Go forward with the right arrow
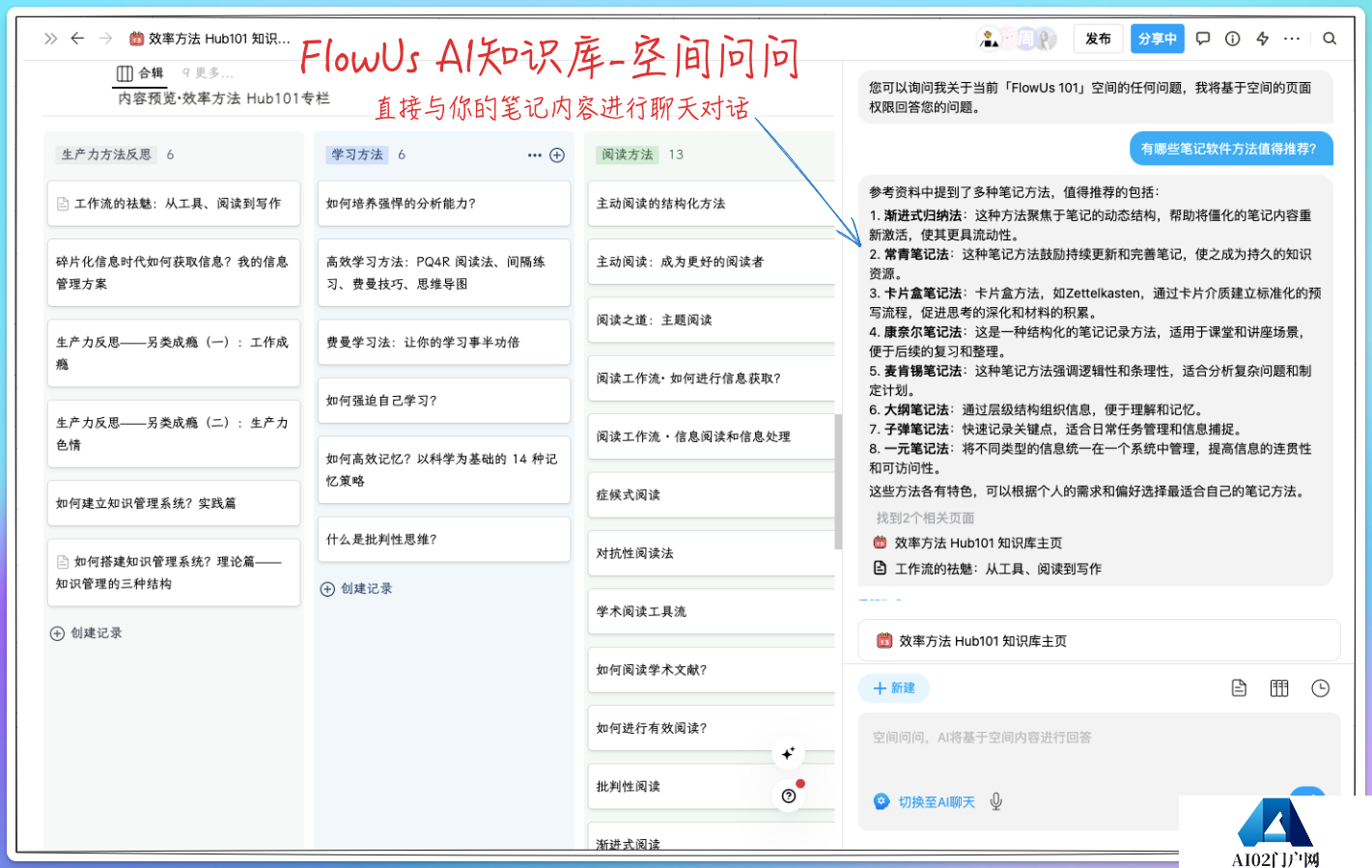This screenshot has width=1372, height=868. point(105,39)
